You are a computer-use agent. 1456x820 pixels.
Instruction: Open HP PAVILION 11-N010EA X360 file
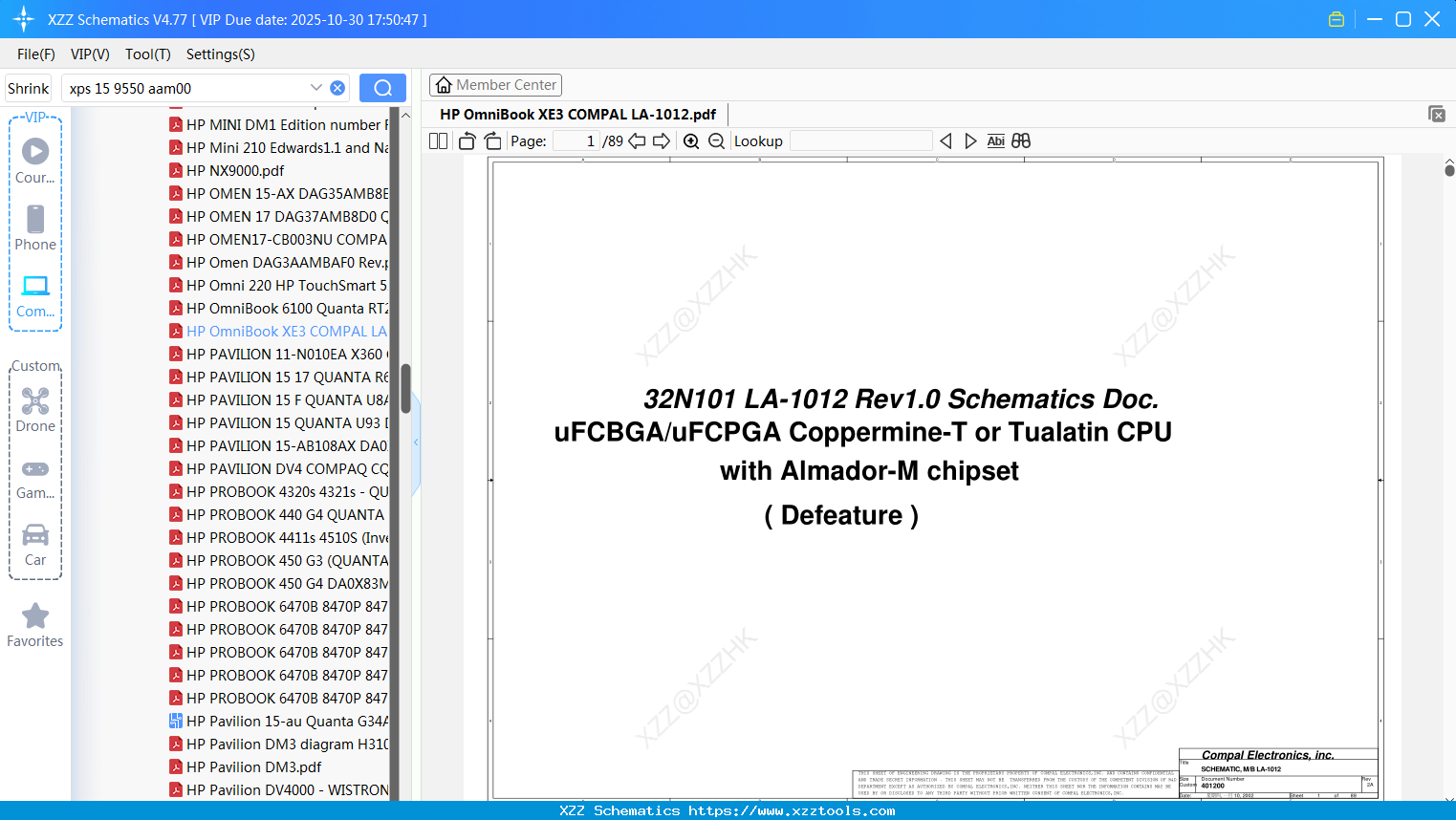pyautogui.click(x=279, y=354)
